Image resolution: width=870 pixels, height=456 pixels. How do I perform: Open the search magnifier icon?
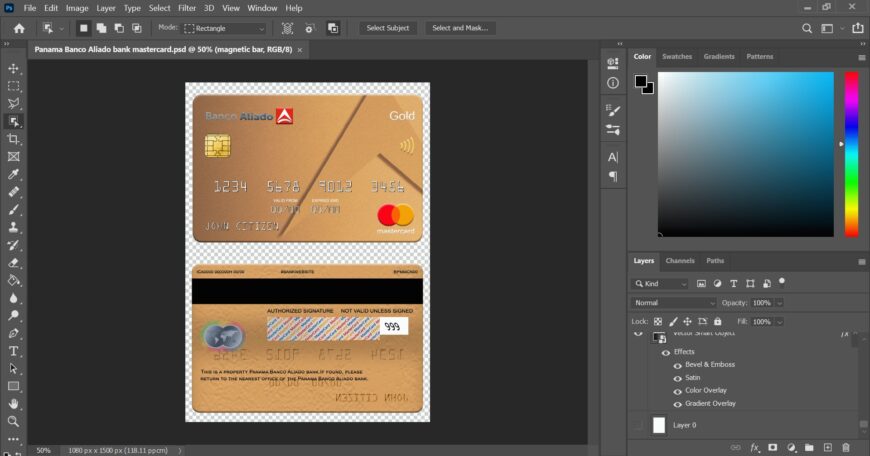(x=807, y=28)
